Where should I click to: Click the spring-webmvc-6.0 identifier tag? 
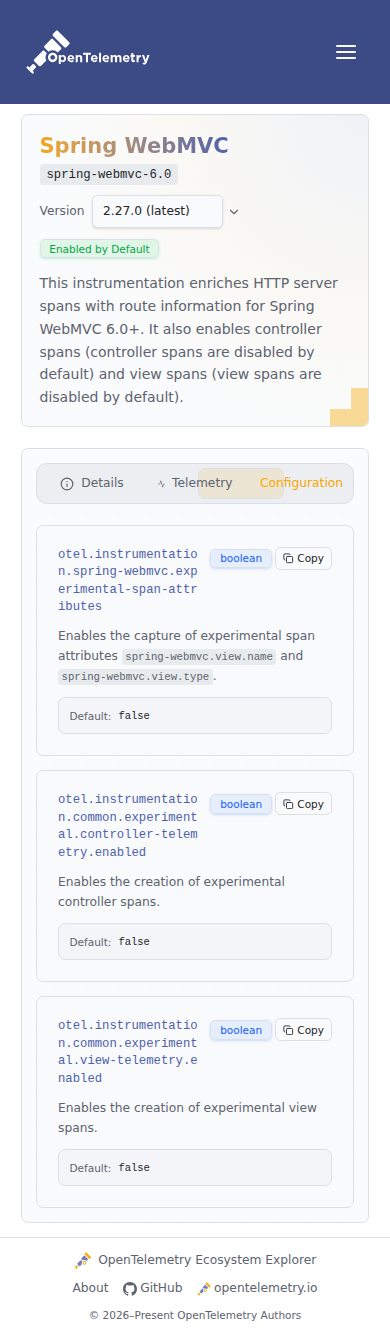coord(109,174)
